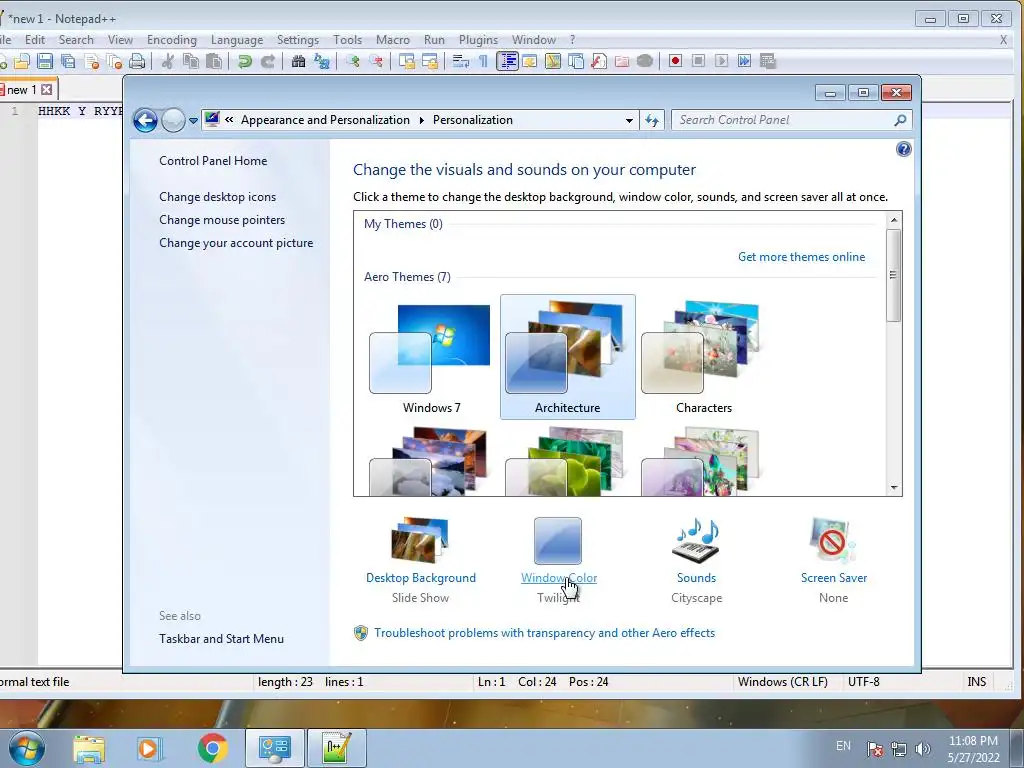1024x768 pixels.
Task: Click the Save All icon in Notepad++
Action: (x=68, y=61)
